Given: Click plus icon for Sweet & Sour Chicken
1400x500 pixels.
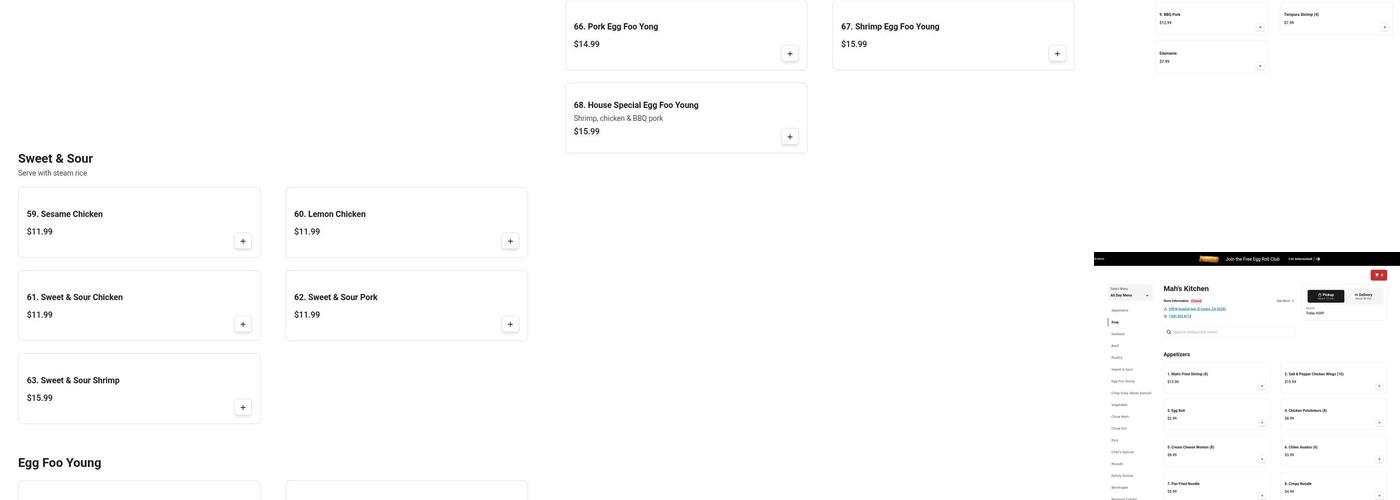Looking at the screenshot, I should click(243, 324).
